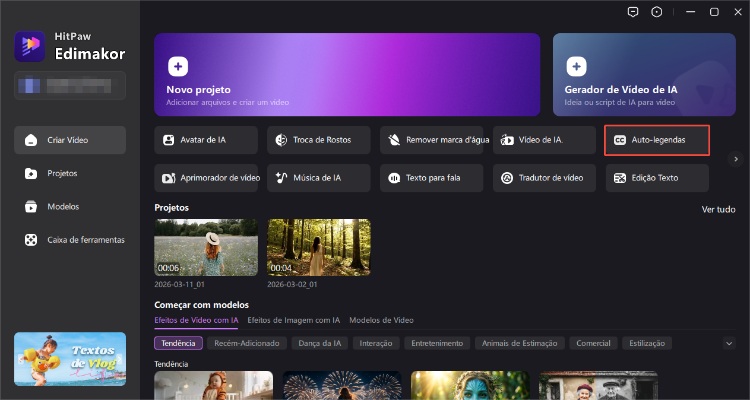Screen dimensions: 750x400
Task: Expand more tools with right arrow
Action: point(735,159)
